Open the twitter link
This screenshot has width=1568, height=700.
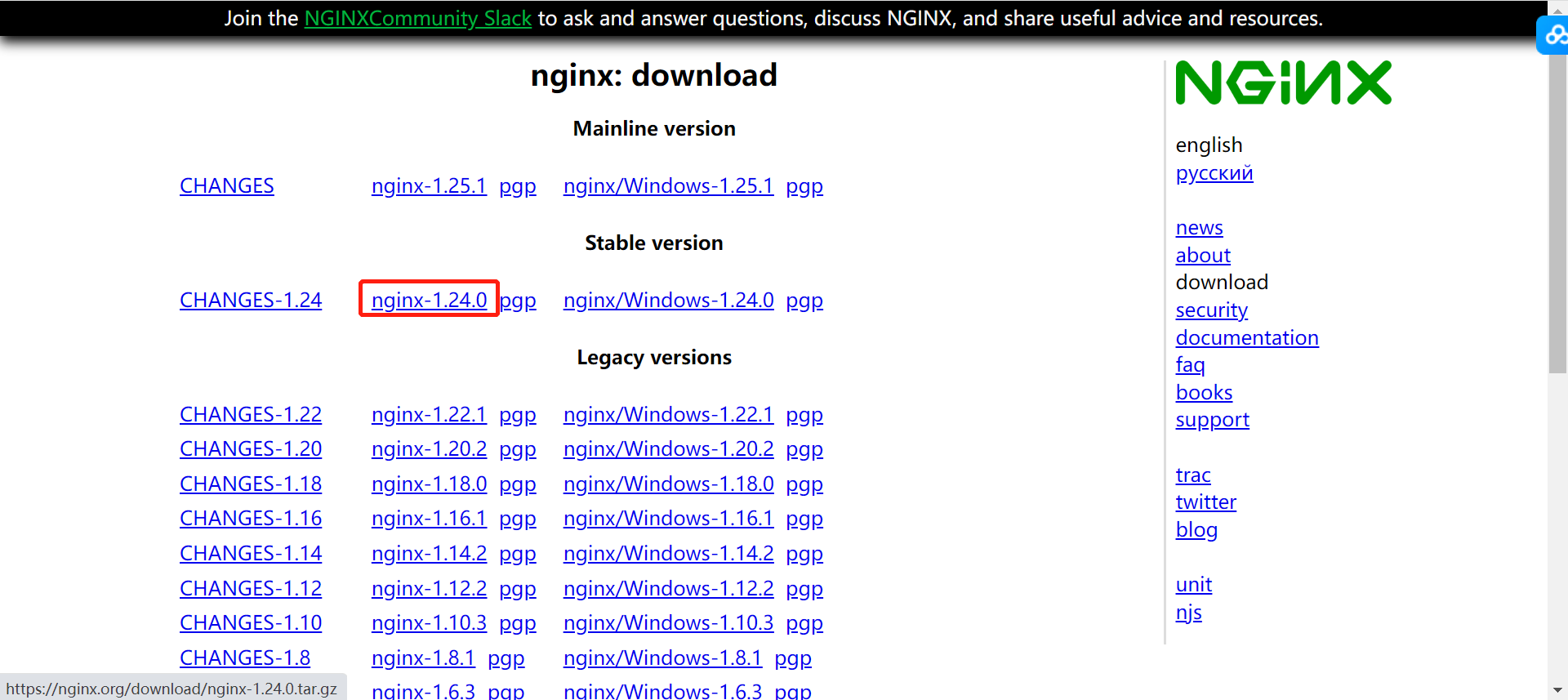pos(1206,502)
